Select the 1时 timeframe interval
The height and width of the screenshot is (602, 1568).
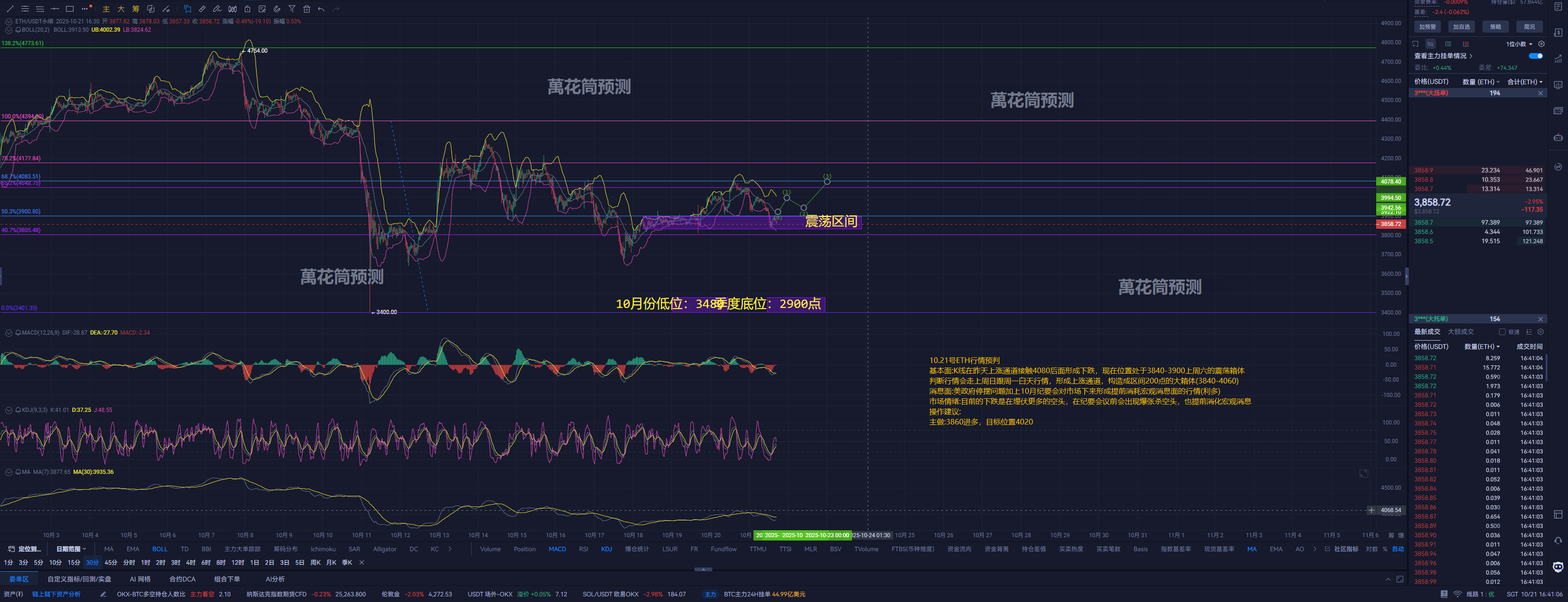[x=145, y=562]
